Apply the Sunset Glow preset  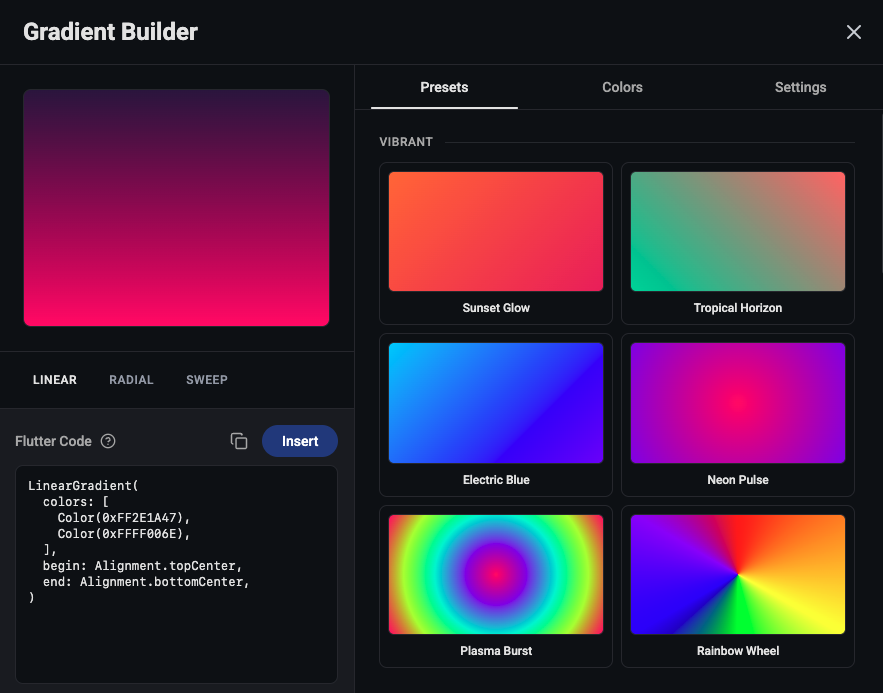tap(495, 231)
